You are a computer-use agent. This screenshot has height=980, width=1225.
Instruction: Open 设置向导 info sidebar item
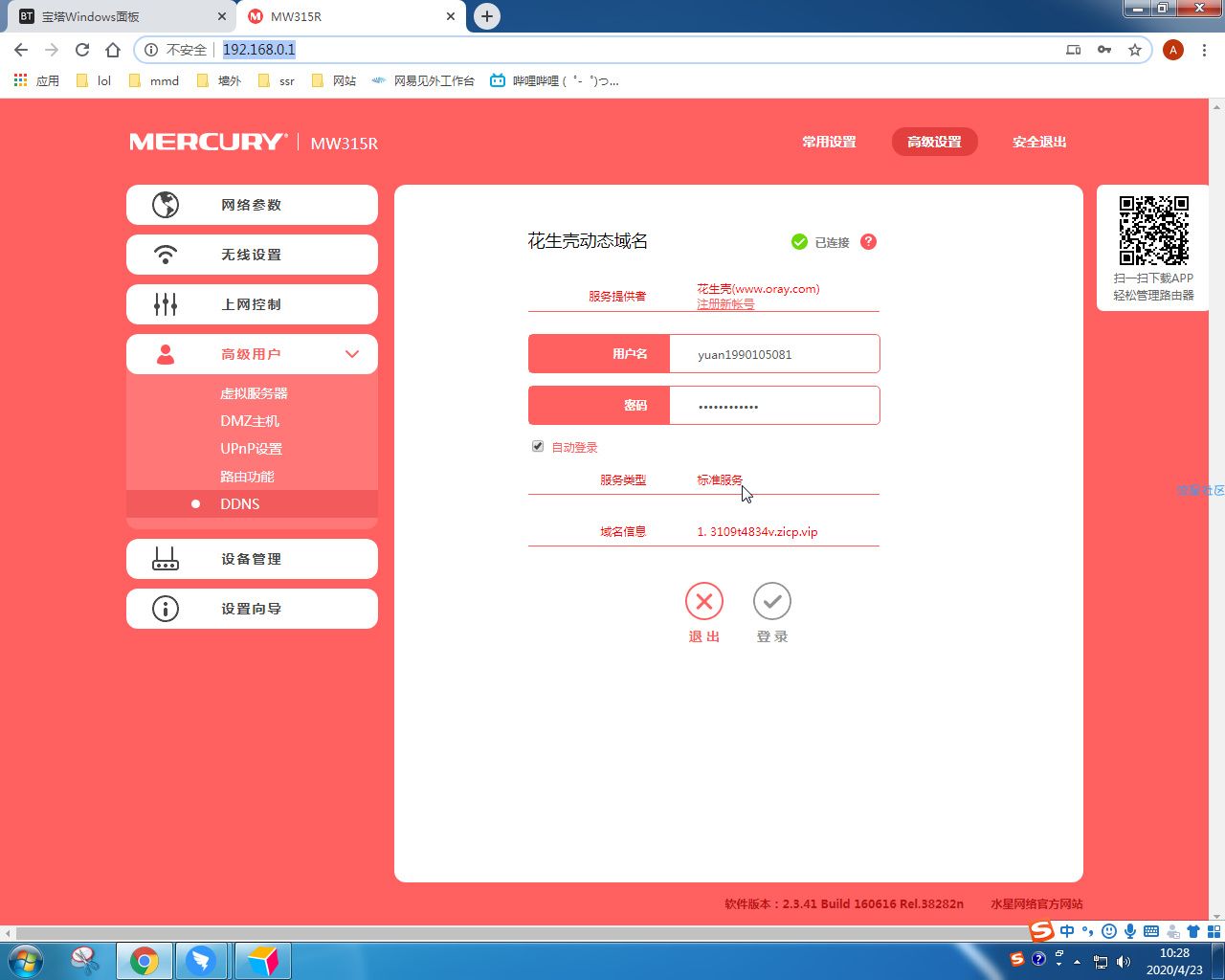click(x=252, y=609)
